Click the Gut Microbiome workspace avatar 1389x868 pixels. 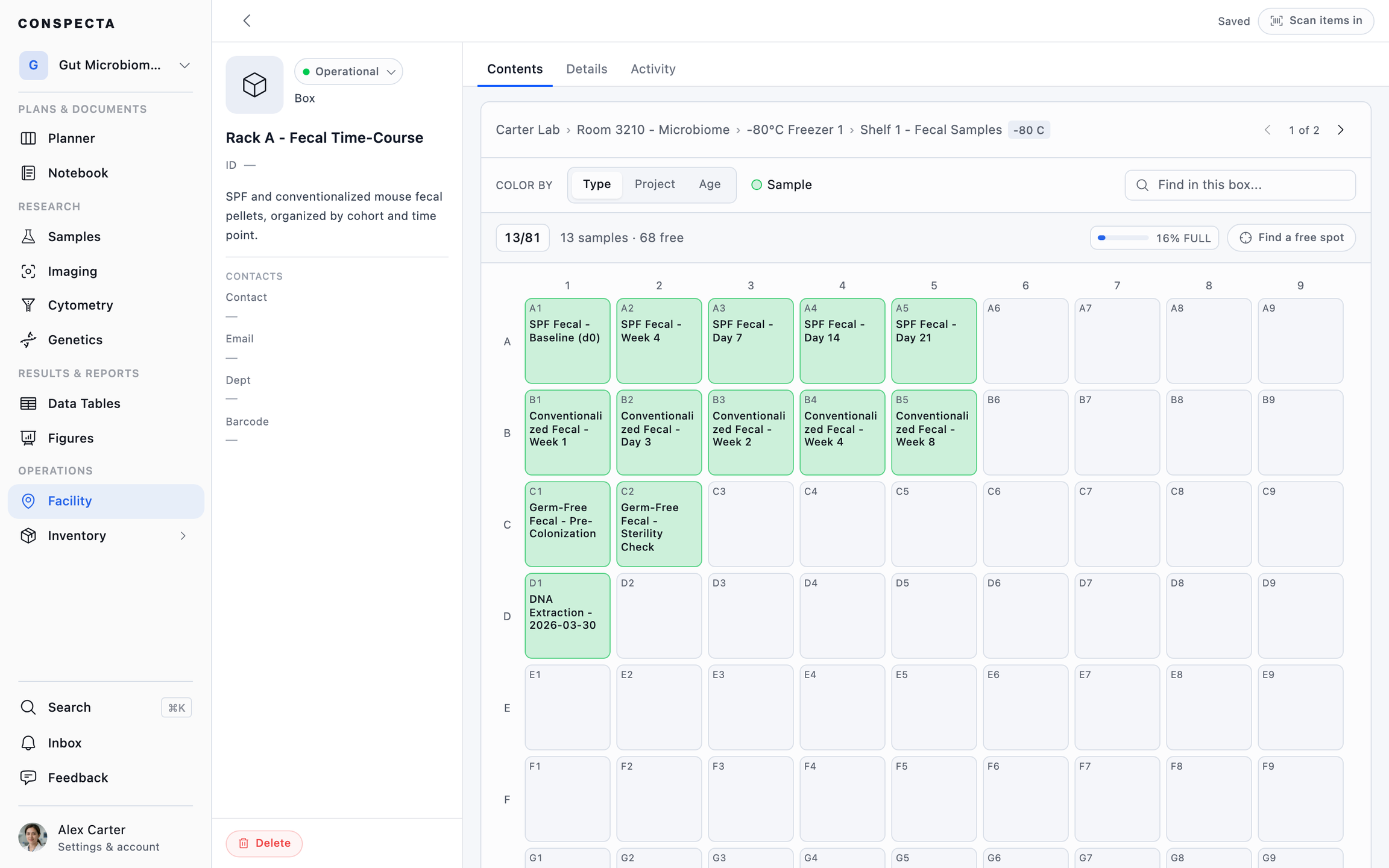coord(33,65)
